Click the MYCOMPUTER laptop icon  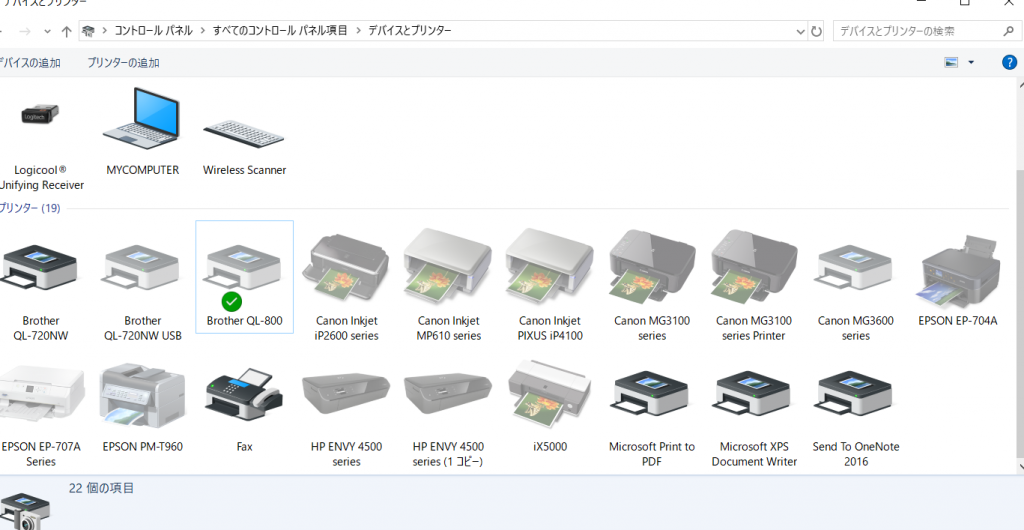(142, 120)
